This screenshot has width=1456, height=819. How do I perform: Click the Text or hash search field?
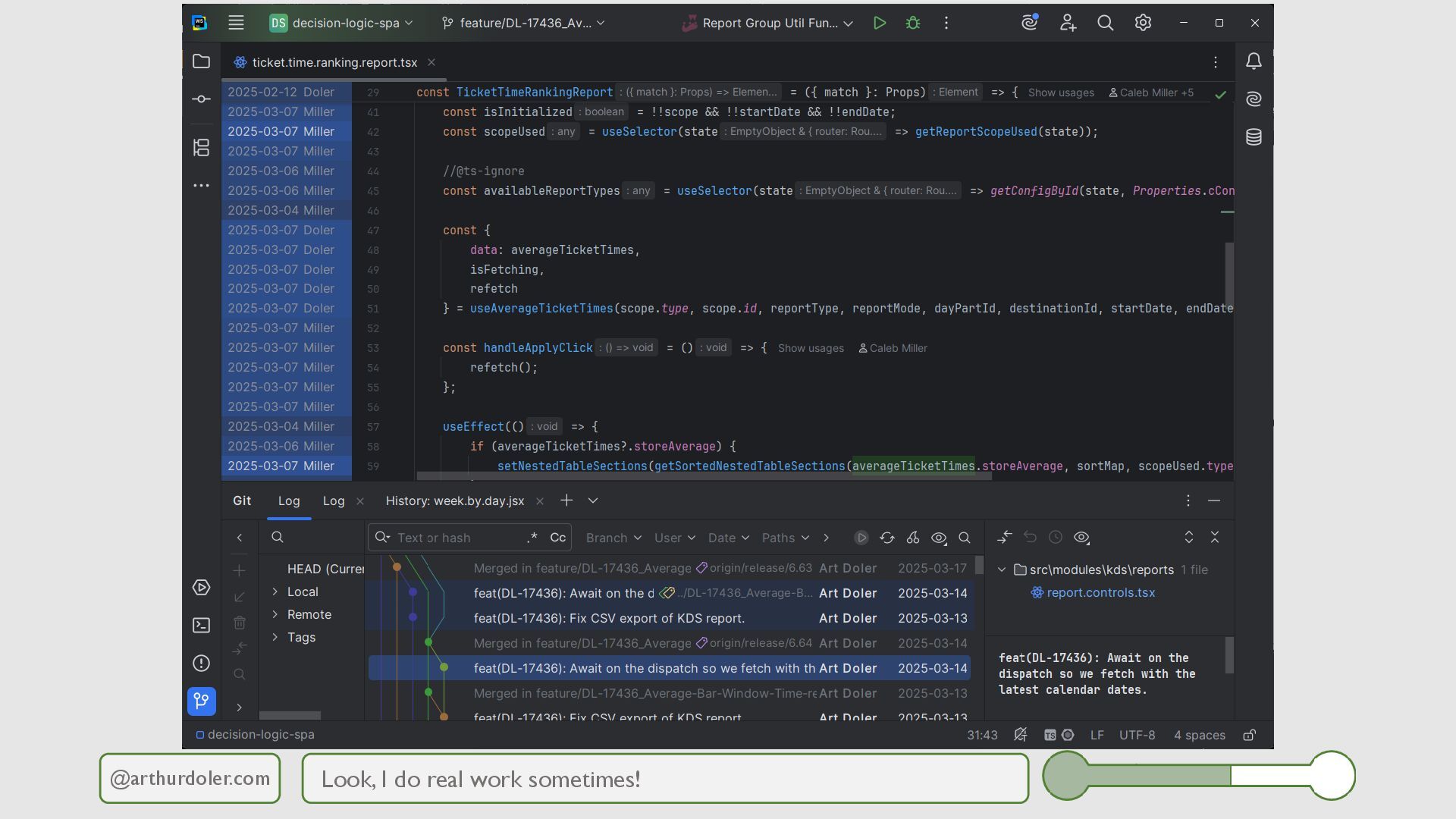click(x=455, y=538)
